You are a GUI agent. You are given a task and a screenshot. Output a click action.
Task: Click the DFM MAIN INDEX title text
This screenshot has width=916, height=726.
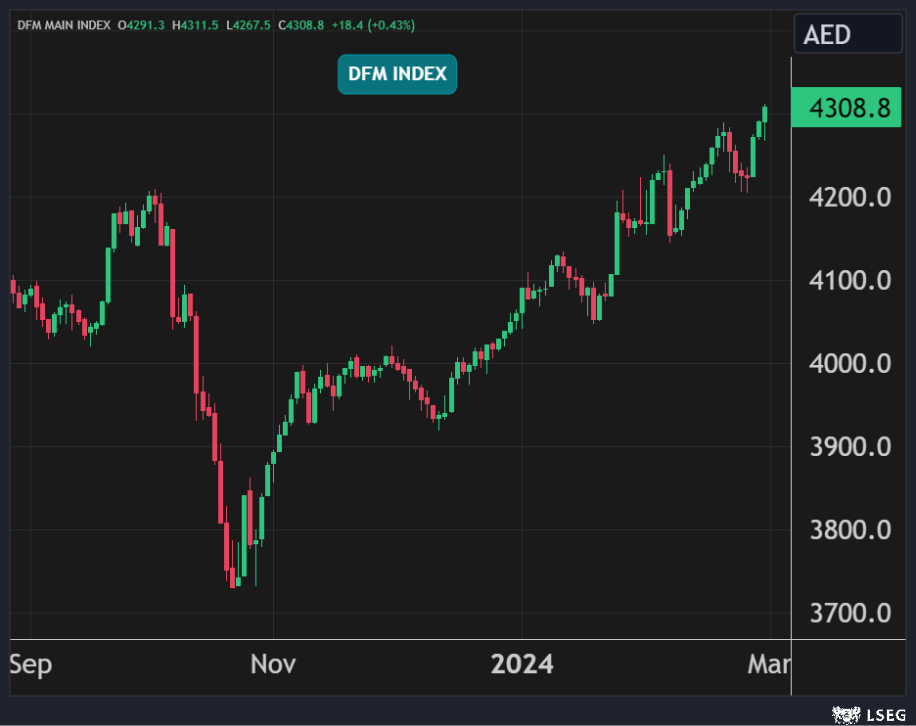click(62, 24)
